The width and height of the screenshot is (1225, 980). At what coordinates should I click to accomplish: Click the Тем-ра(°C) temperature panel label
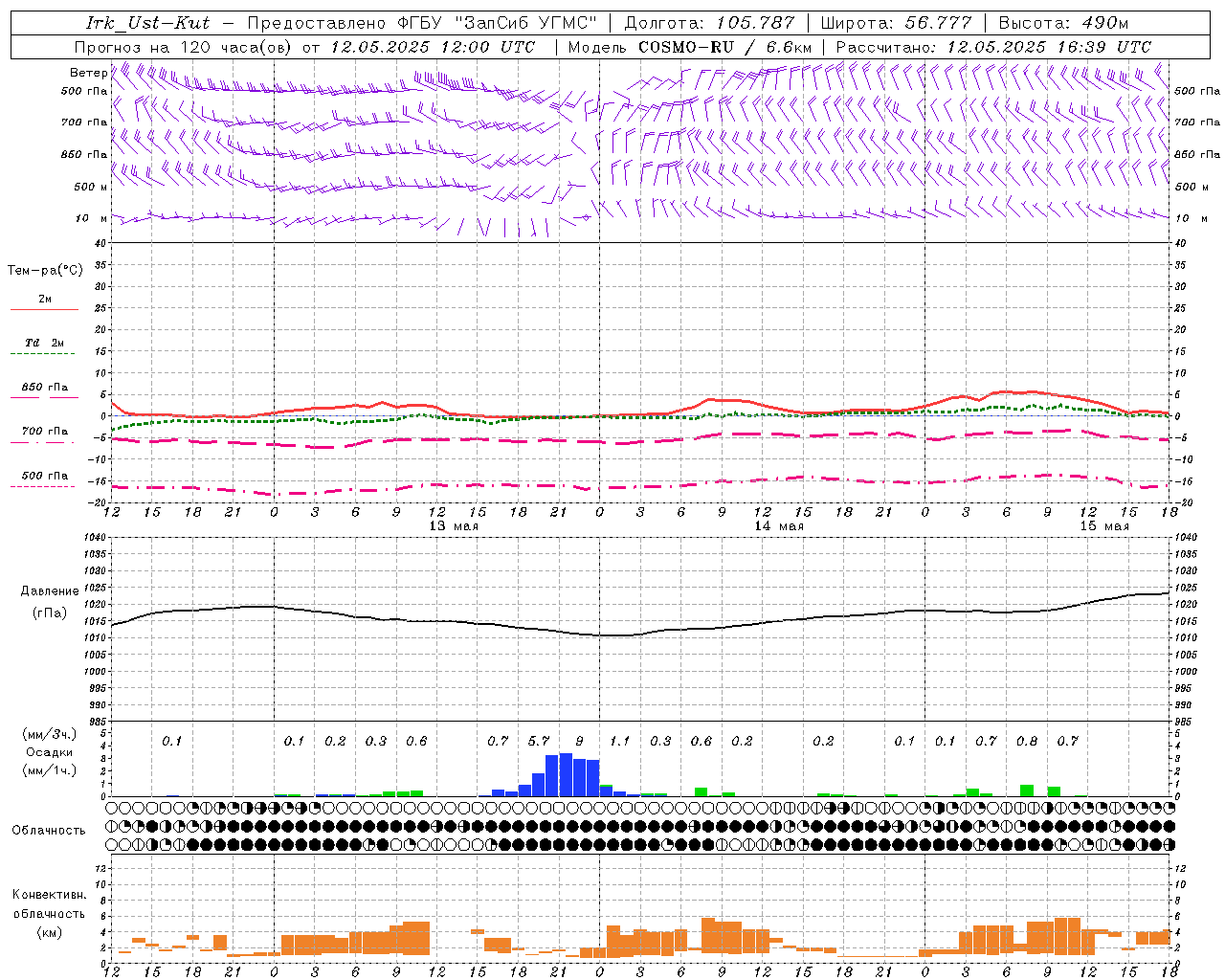click(45, 271)
